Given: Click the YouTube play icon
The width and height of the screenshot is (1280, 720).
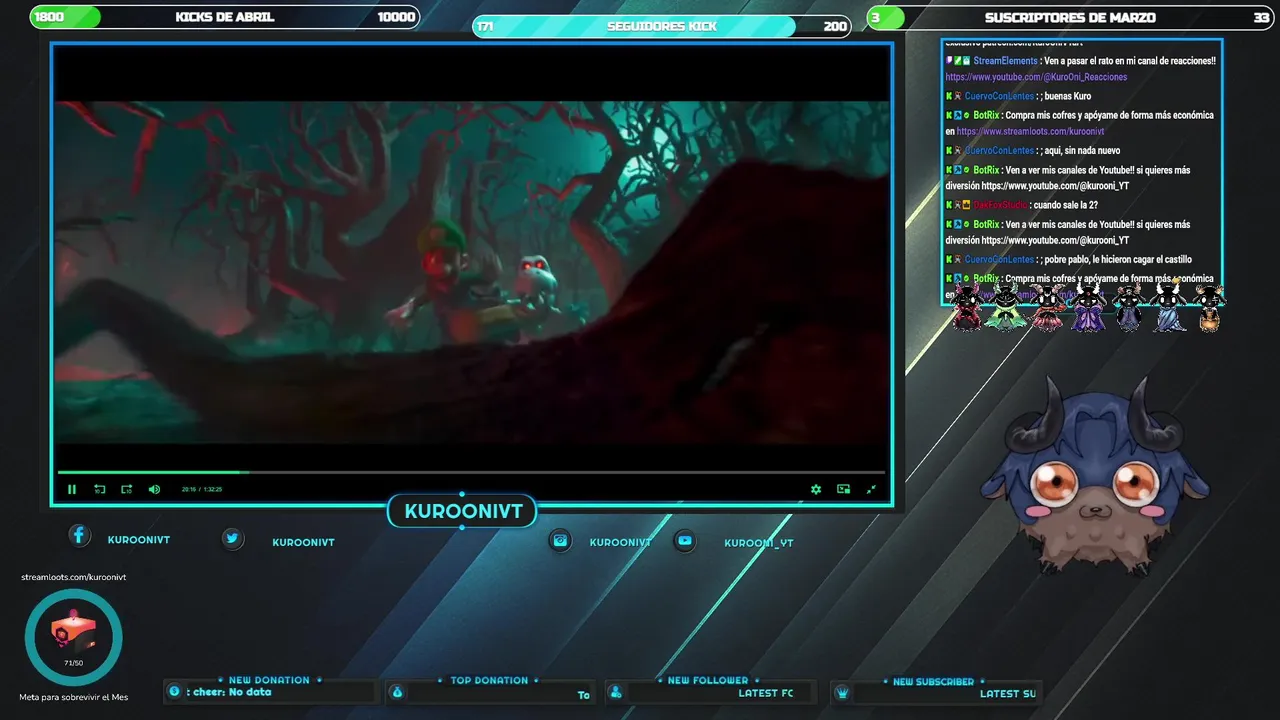Looking at the screenshot, I should 684,540.
